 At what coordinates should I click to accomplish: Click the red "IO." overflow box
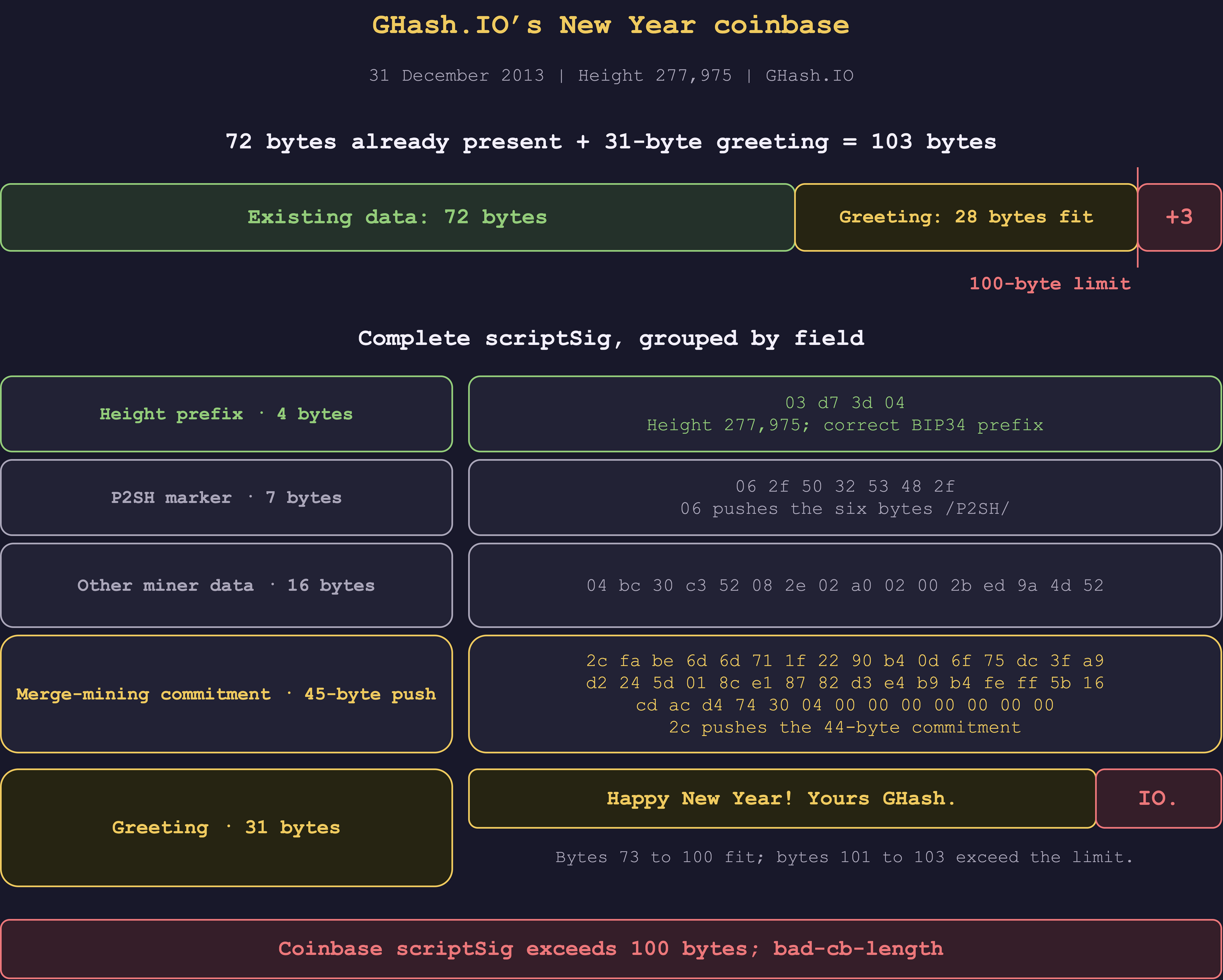click(1158, 799)
